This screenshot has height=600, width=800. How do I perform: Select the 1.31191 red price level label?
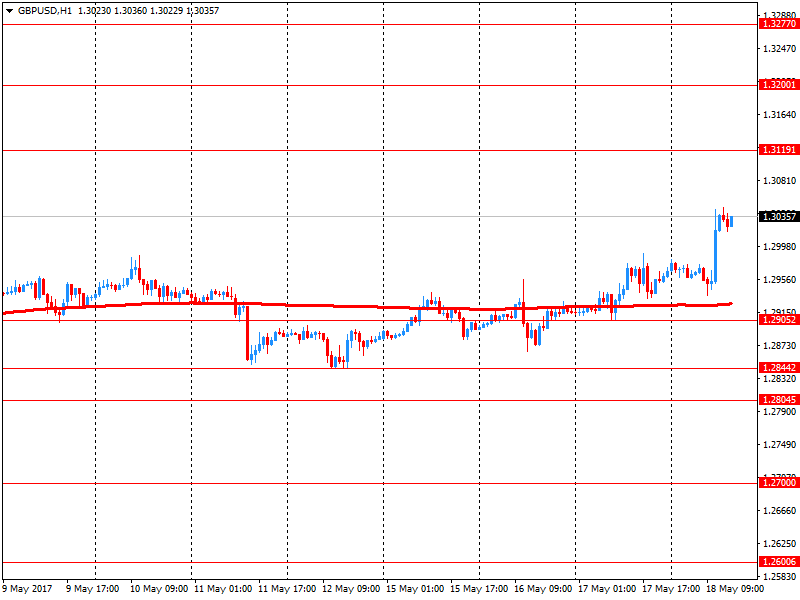779,150
